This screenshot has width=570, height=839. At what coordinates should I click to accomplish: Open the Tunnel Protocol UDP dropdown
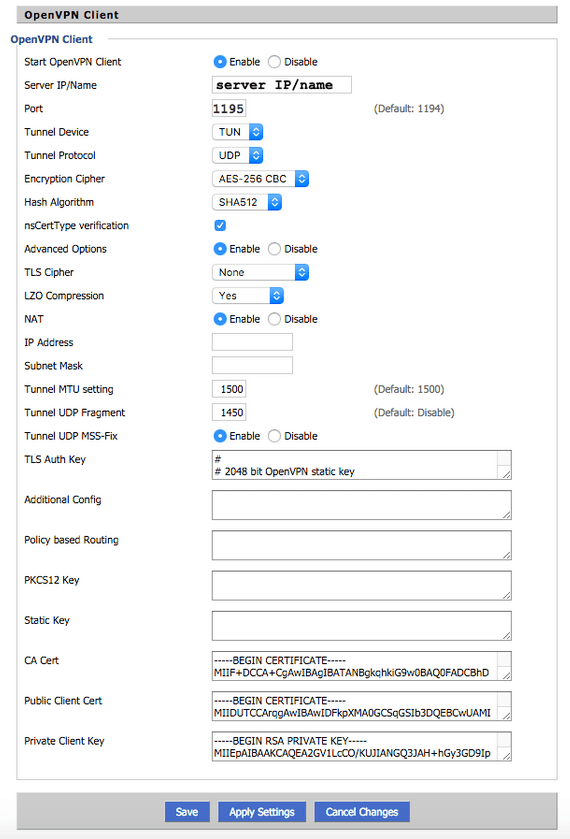238,156
